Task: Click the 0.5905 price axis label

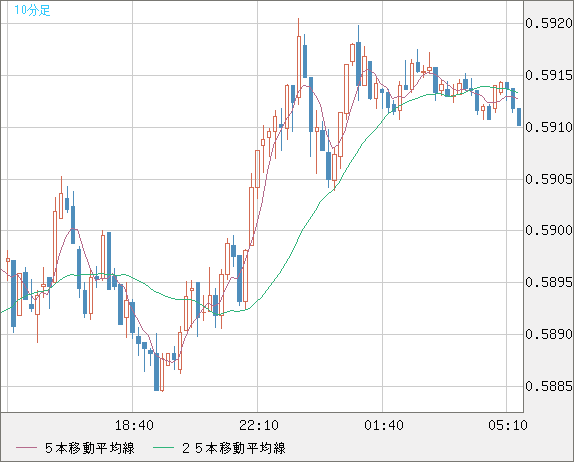Action: (549, 179)
